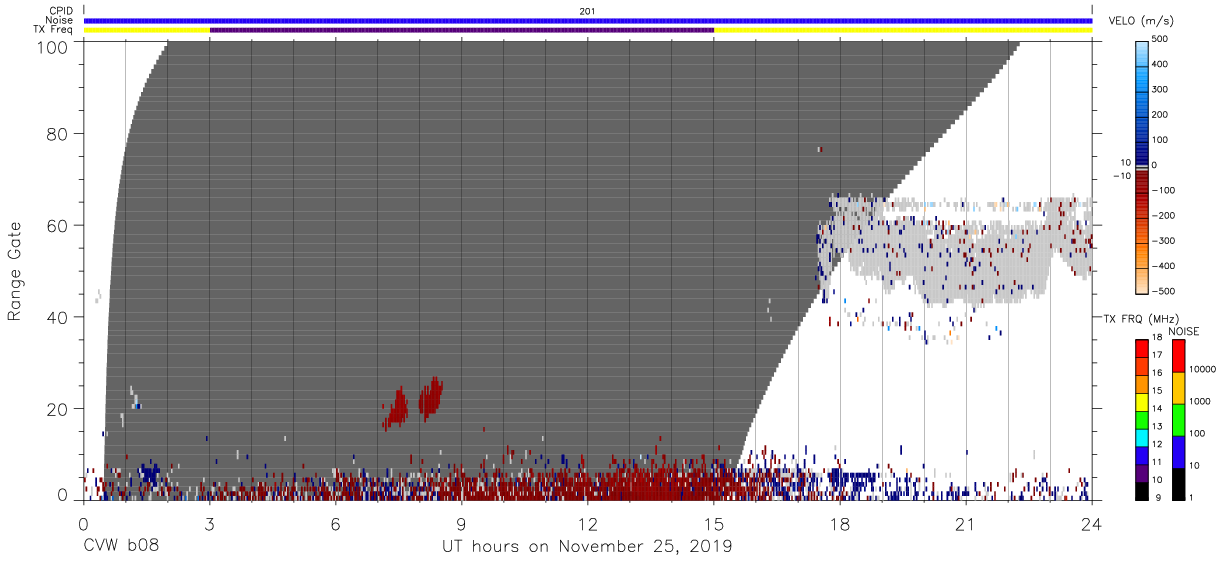Click the 60 tick on the Range Gate axis

pyautogui.click(x=58, y=225)
